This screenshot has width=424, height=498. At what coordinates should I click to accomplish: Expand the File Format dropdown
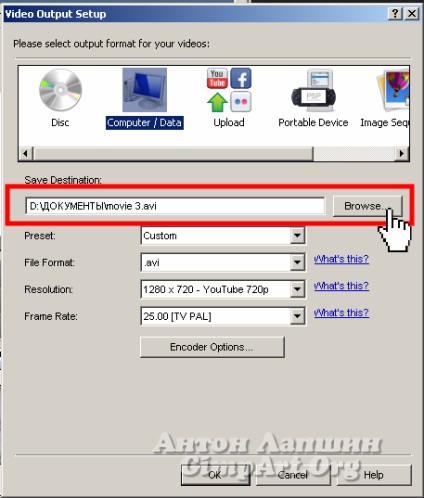coord(297,263)
